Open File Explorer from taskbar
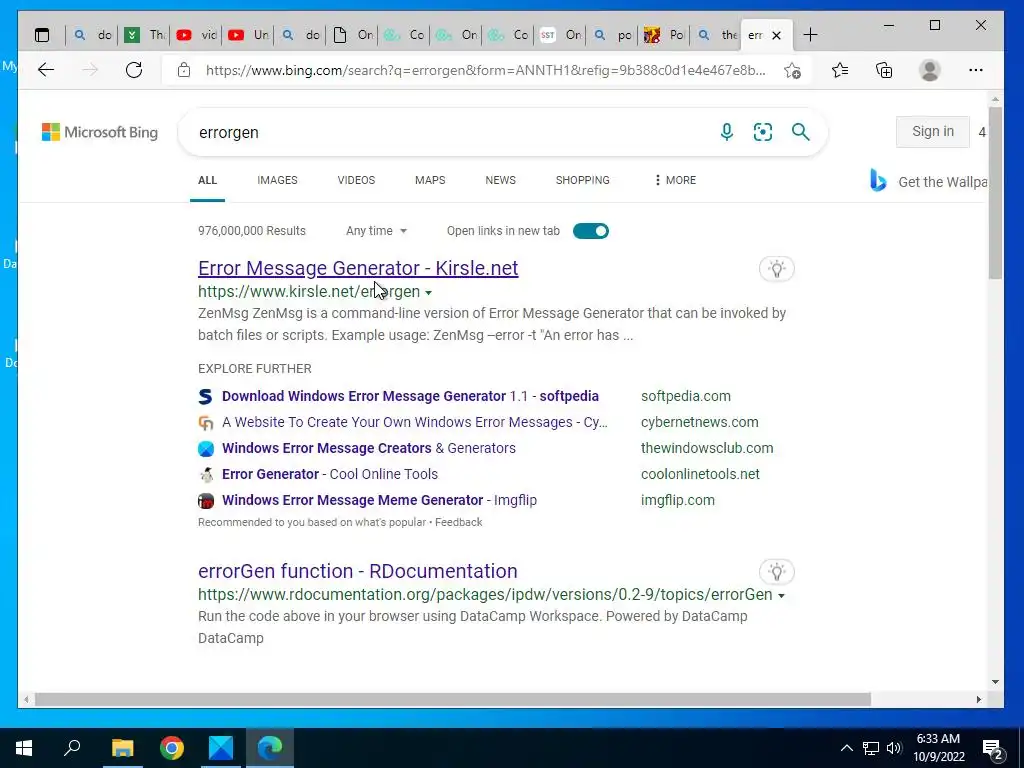The image size is (1024, 768). click(122, 748)
